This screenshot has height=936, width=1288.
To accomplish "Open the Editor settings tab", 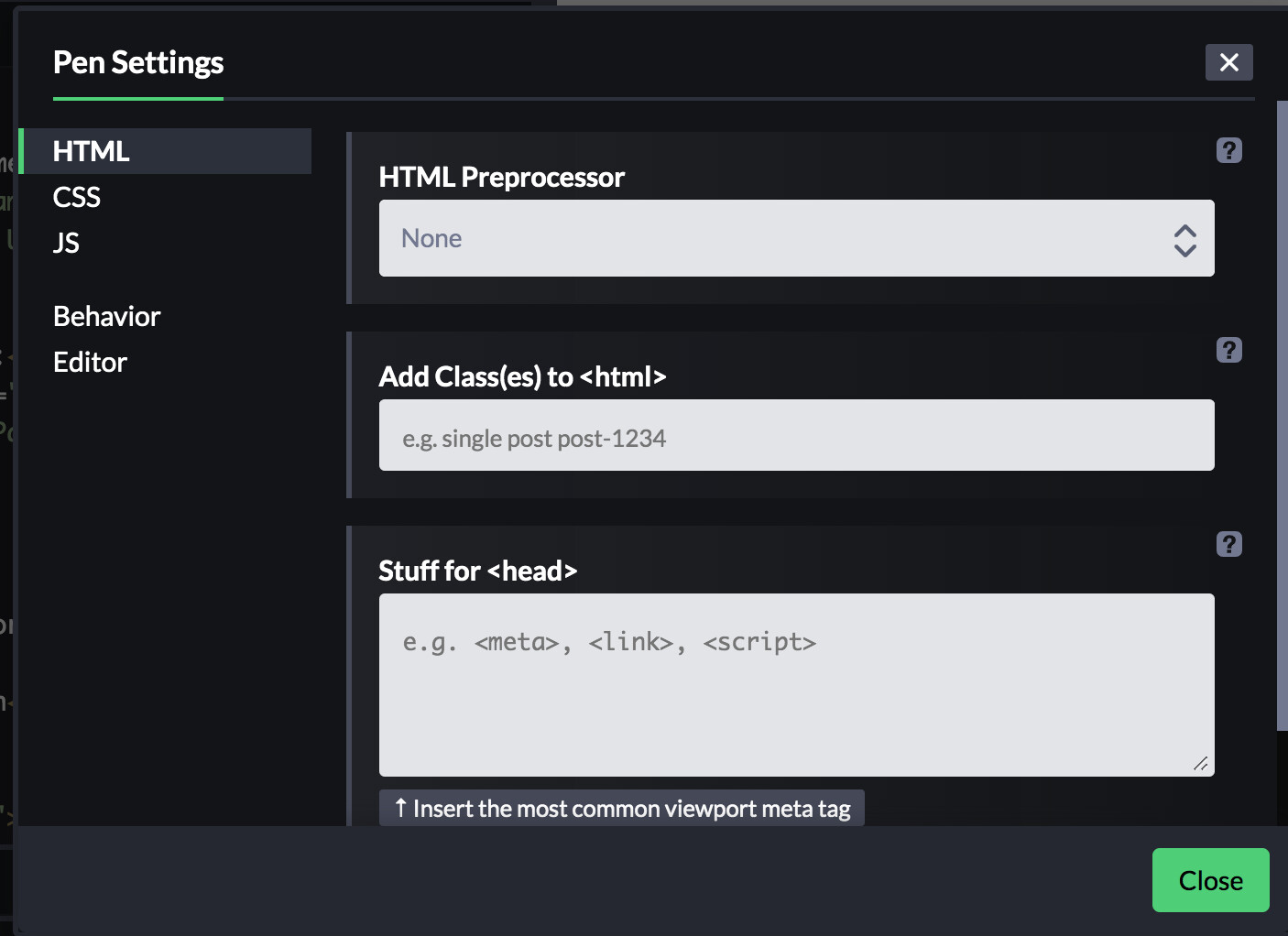I will [90, 362].
